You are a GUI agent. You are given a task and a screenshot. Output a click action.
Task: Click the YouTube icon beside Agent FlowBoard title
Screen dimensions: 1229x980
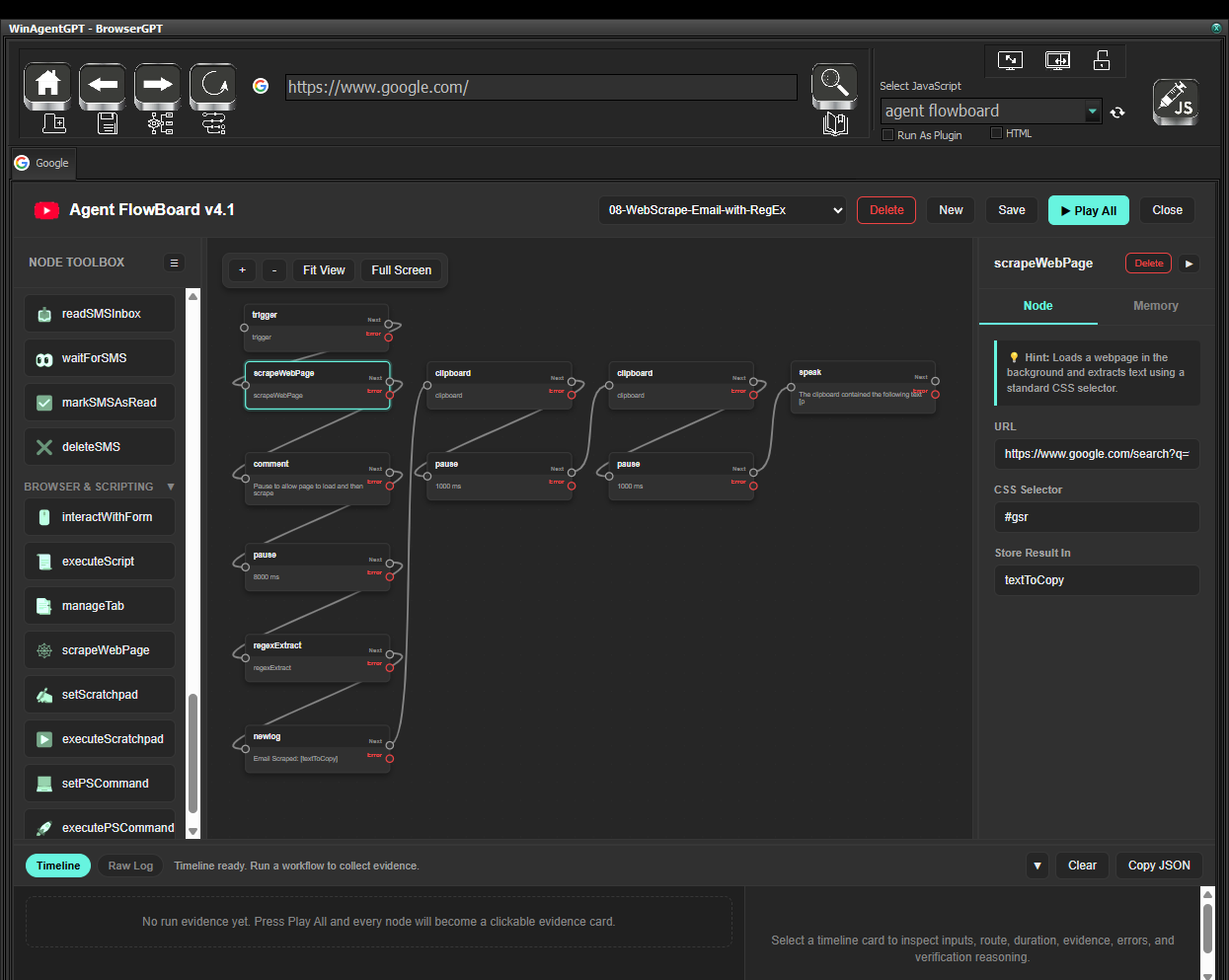pos(46,210)
